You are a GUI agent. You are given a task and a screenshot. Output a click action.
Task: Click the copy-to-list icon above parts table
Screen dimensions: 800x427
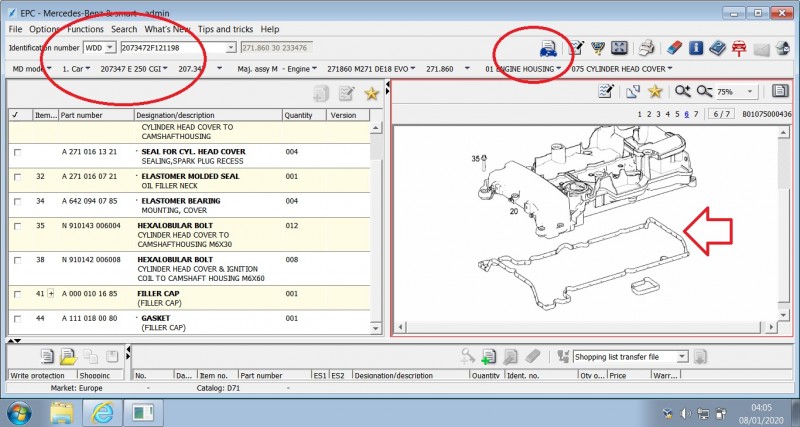click(x=321, y=93)
